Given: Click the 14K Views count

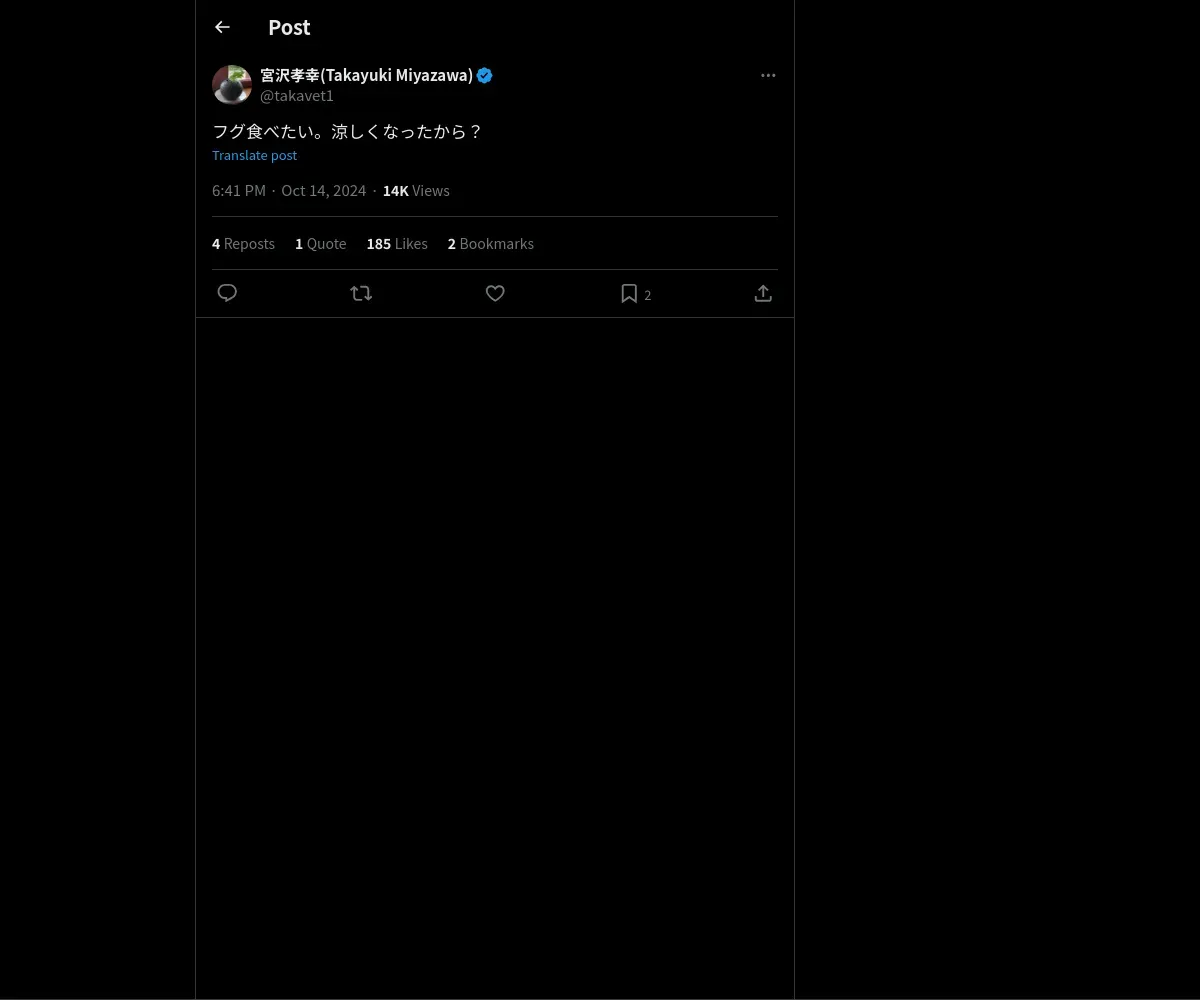Looking at the screenshot, I should (x=416, y=191).
